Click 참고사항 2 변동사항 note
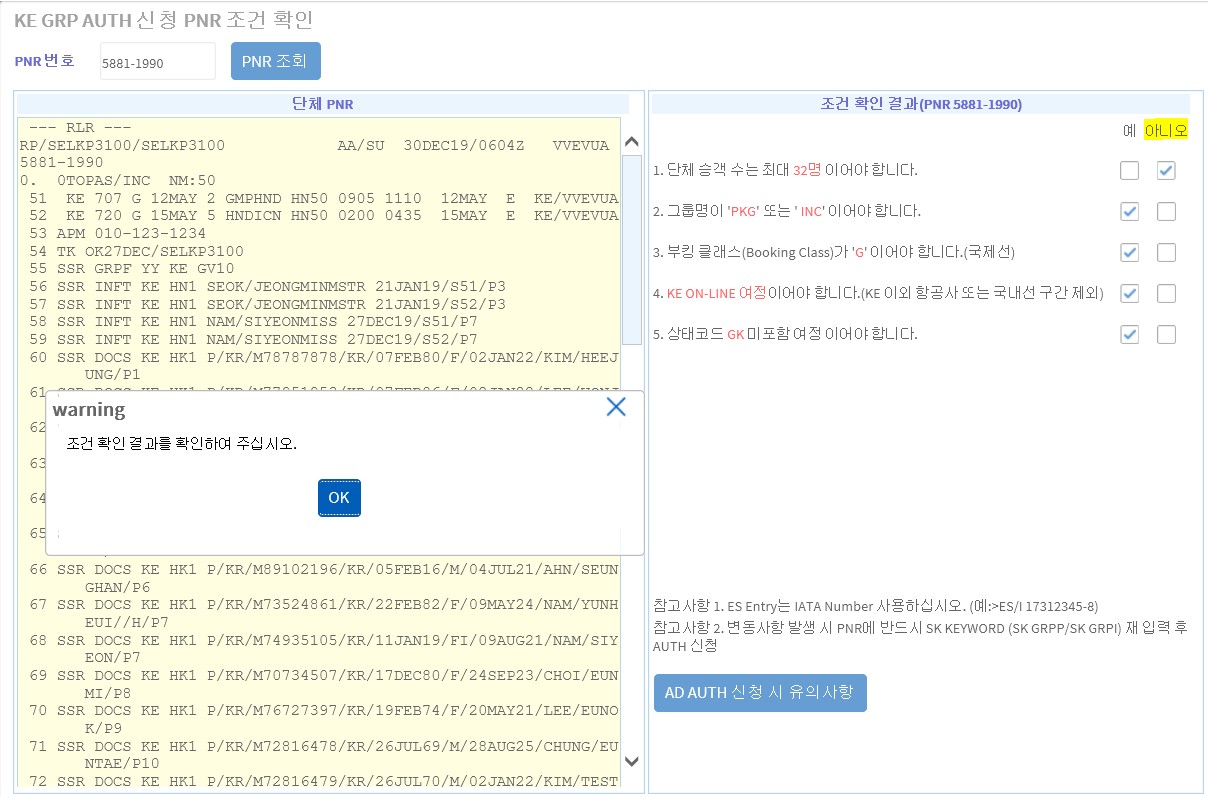This screenshot has width=1208, height=797. [x=920, y=636]
